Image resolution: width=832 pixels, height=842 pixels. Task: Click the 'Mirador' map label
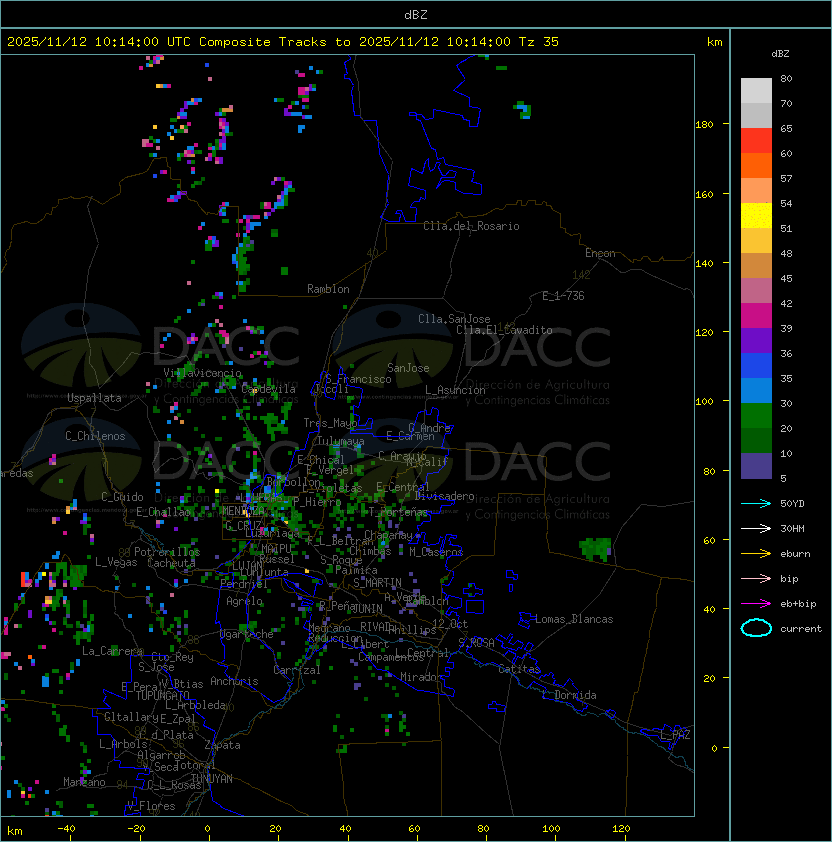click(422, 677)
